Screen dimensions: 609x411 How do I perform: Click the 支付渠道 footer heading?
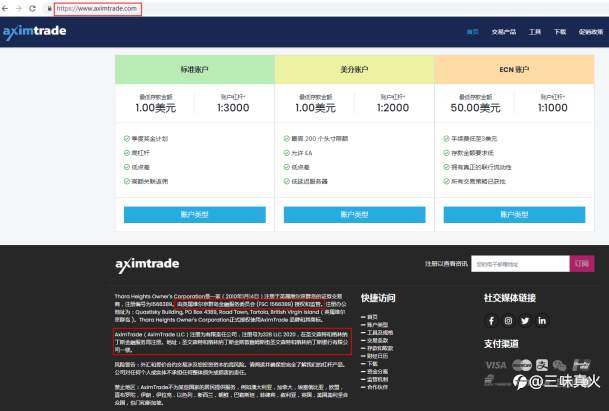[501, 344]
